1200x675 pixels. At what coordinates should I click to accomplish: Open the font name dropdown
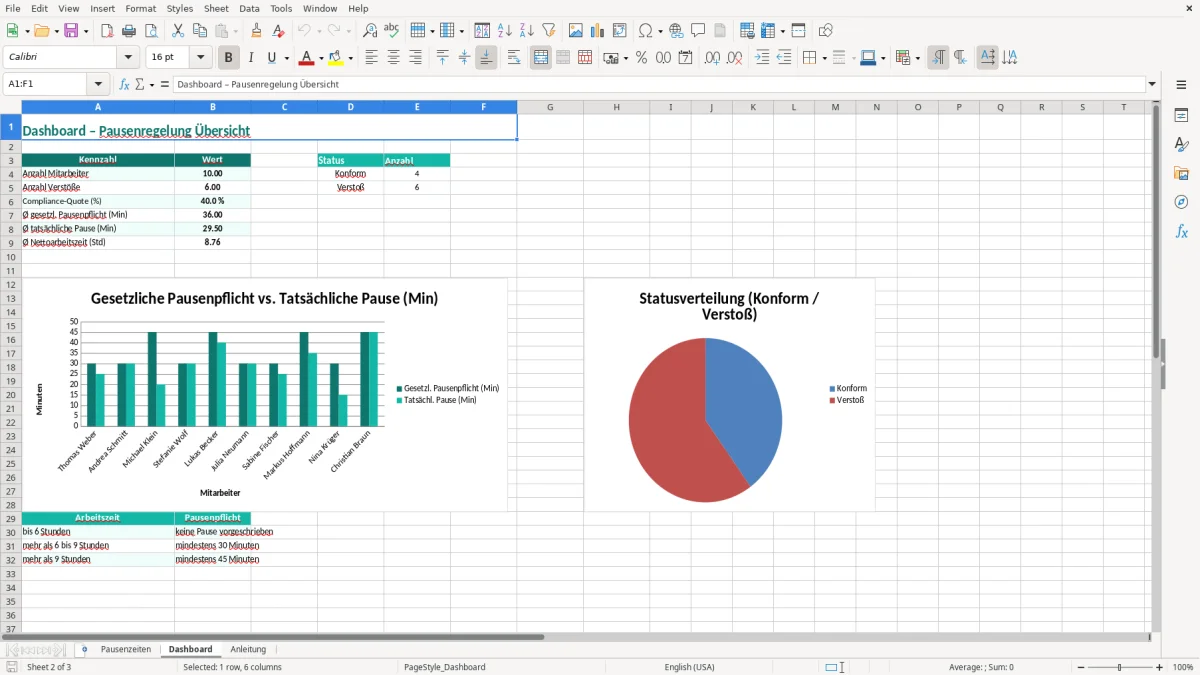point(128,58)
